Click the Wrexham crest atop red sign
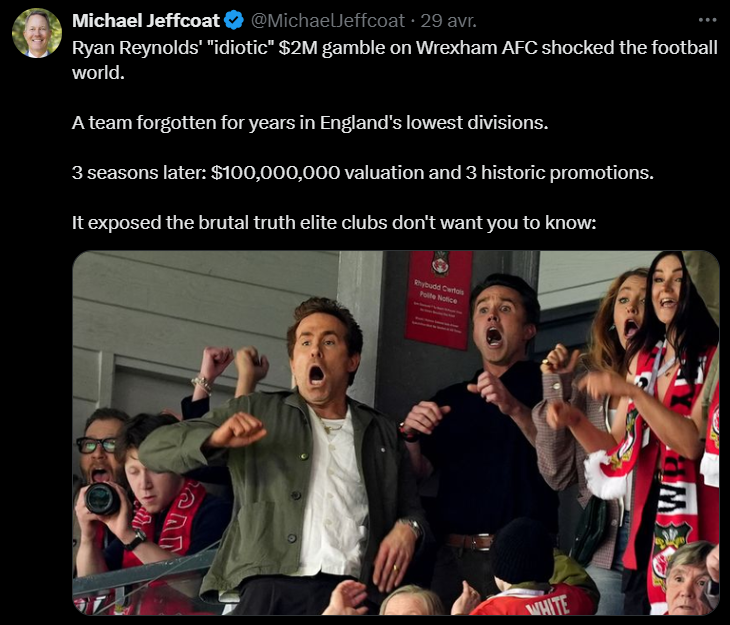Screen dimensions: 730x625 (440, 264)
